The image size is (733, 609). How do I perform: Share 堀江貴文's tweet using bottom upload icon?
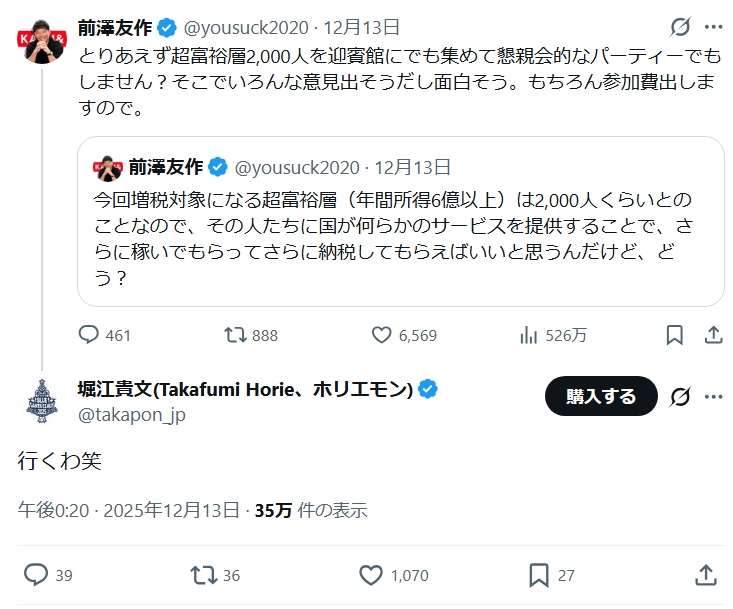pyautogui.click(x=705, y=575)
